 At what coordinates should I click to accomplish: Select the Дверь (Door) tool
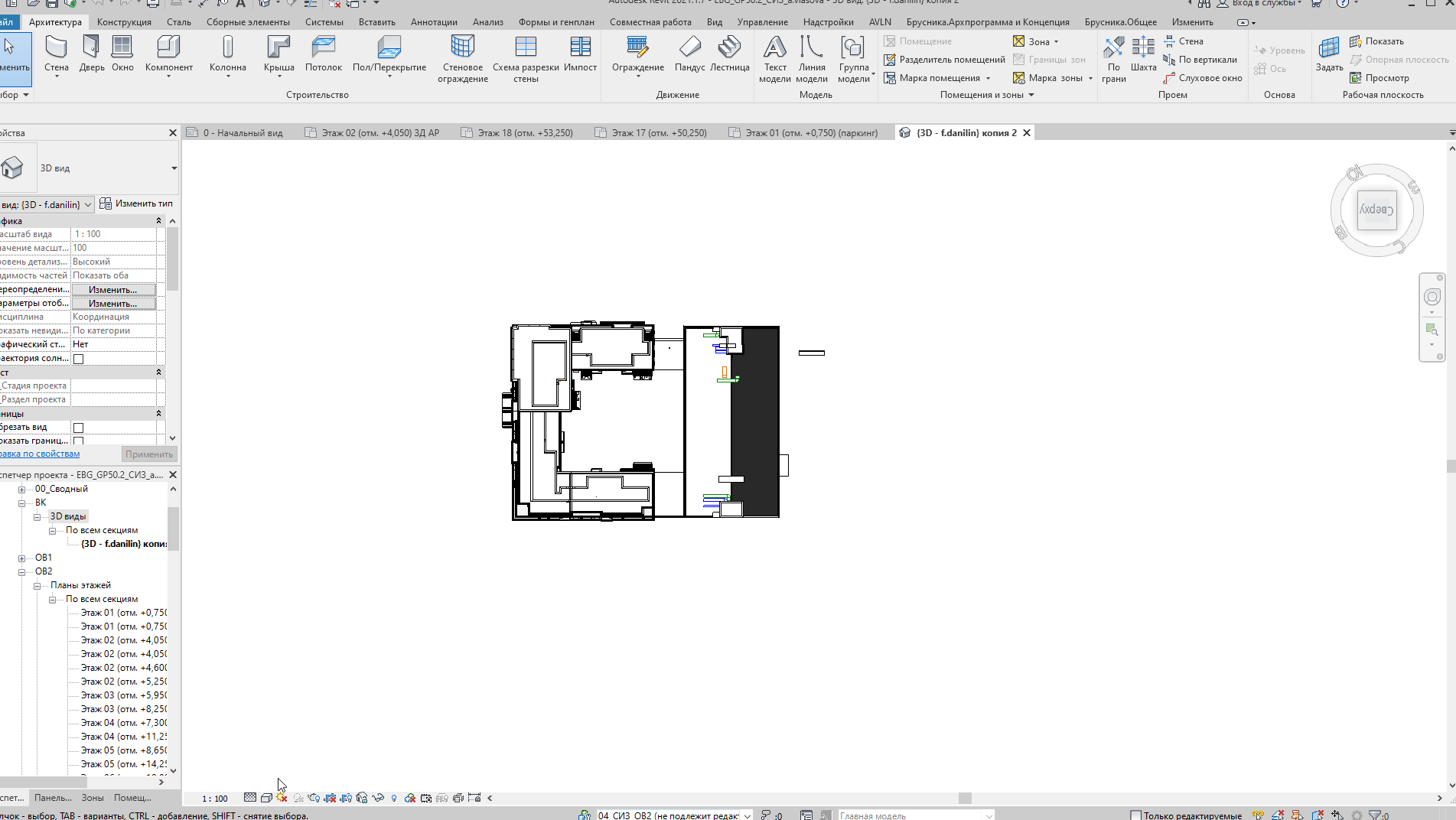[92, 54]
